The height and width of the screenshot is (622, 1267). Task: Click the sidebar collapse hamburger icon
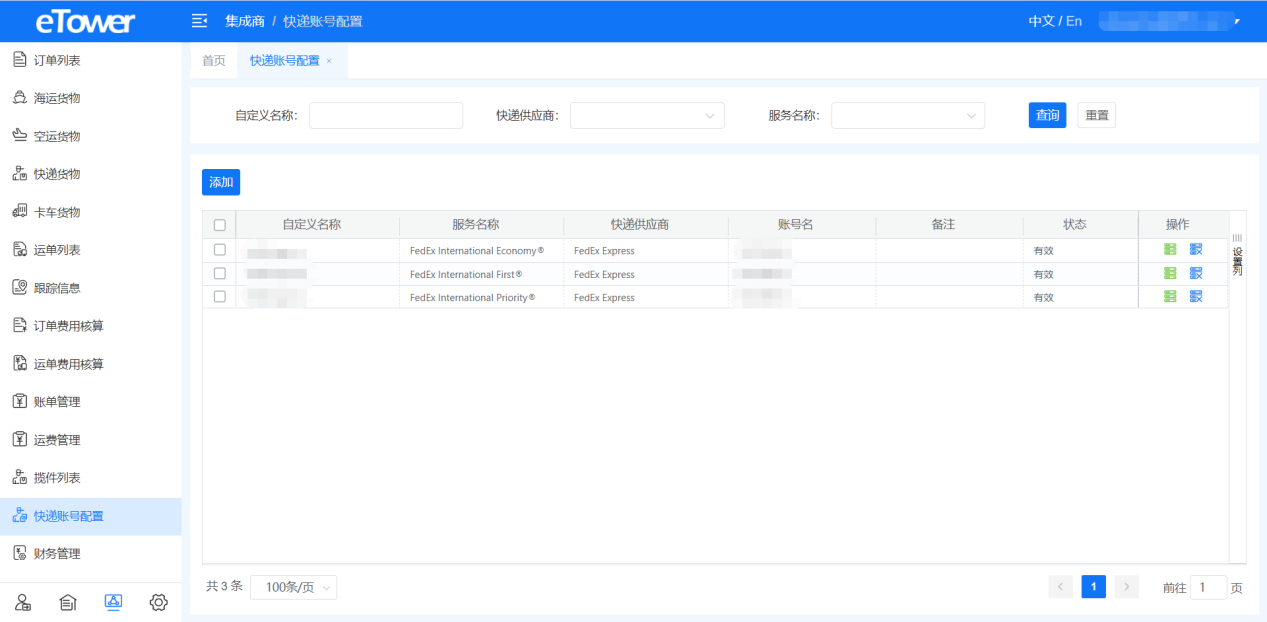pyautogui.click(x=199, y=21)
